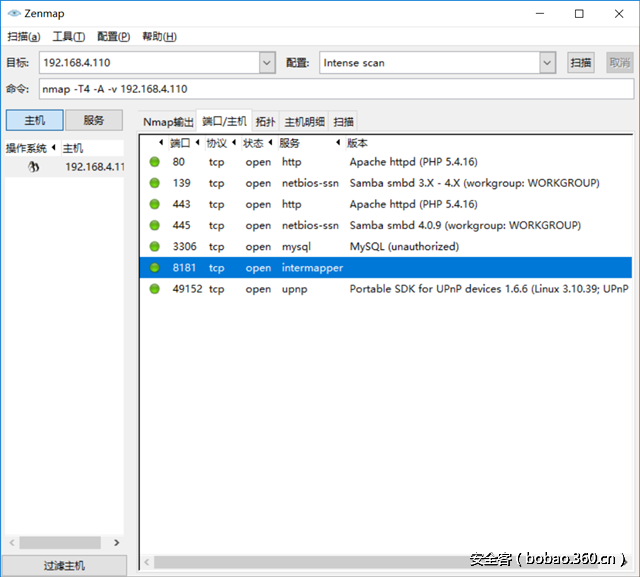The image size is (640, 577).
Task: Click right arrow of host list scrollbar
Action: (x=117, y=543)
